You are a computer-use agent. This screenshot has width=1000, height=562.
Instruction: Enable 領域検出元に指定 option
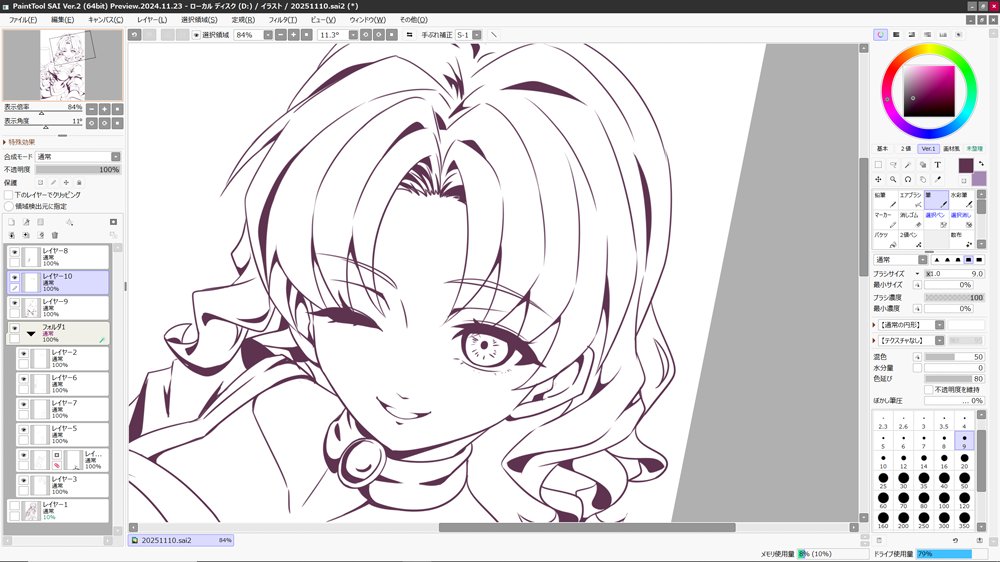coord(9,206)
